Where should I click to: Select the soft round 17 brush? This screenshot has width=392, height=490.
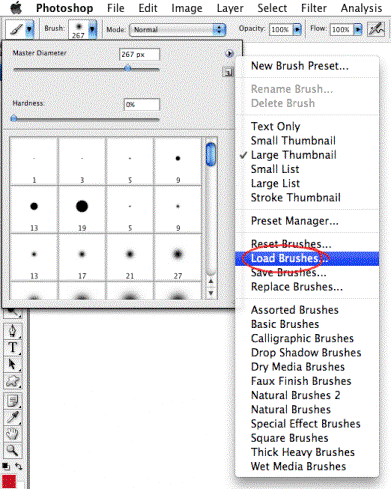[82, 257]
